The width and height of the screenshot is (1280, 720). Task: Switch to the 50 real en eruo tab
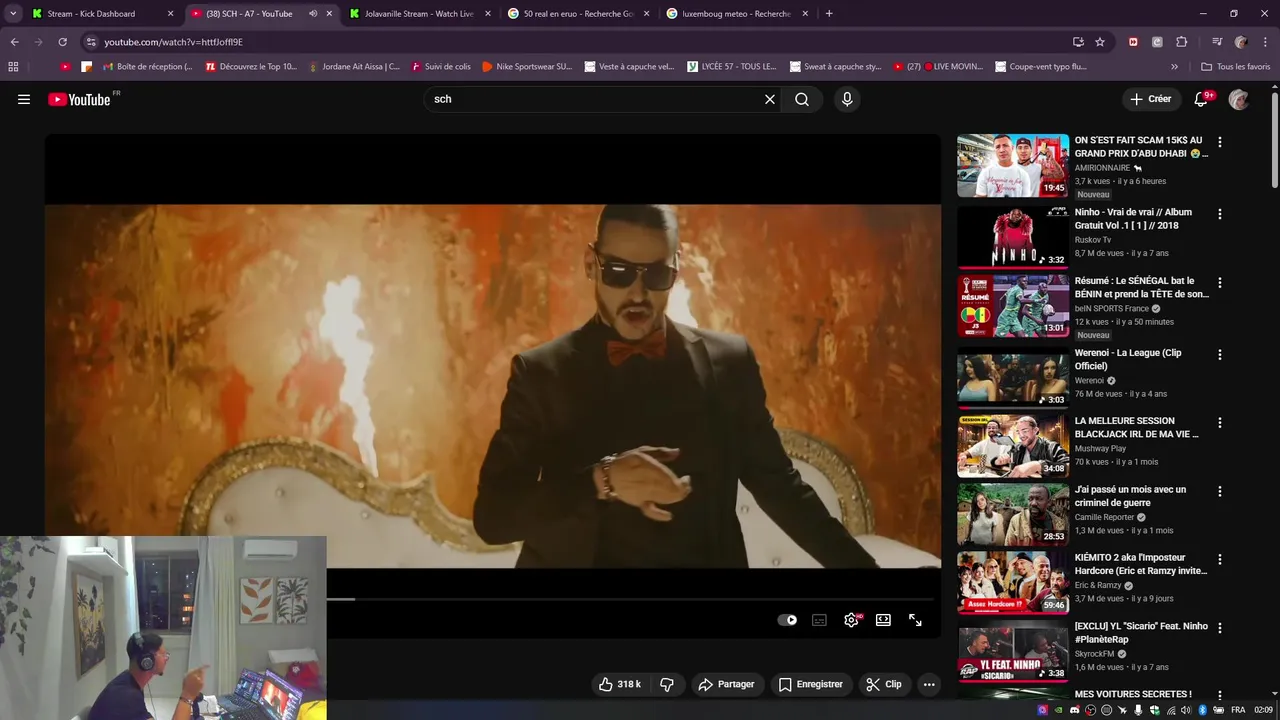tap(579, 14)
